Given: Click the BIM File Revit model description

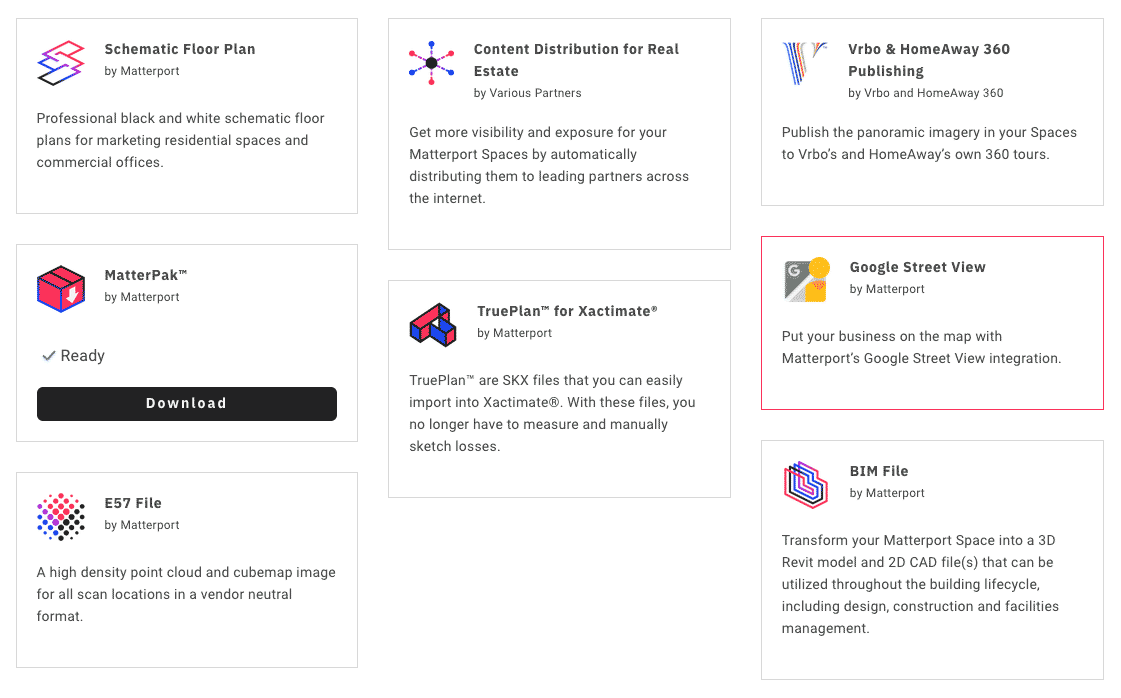Looking at the screenshot, I should [920, 584].
